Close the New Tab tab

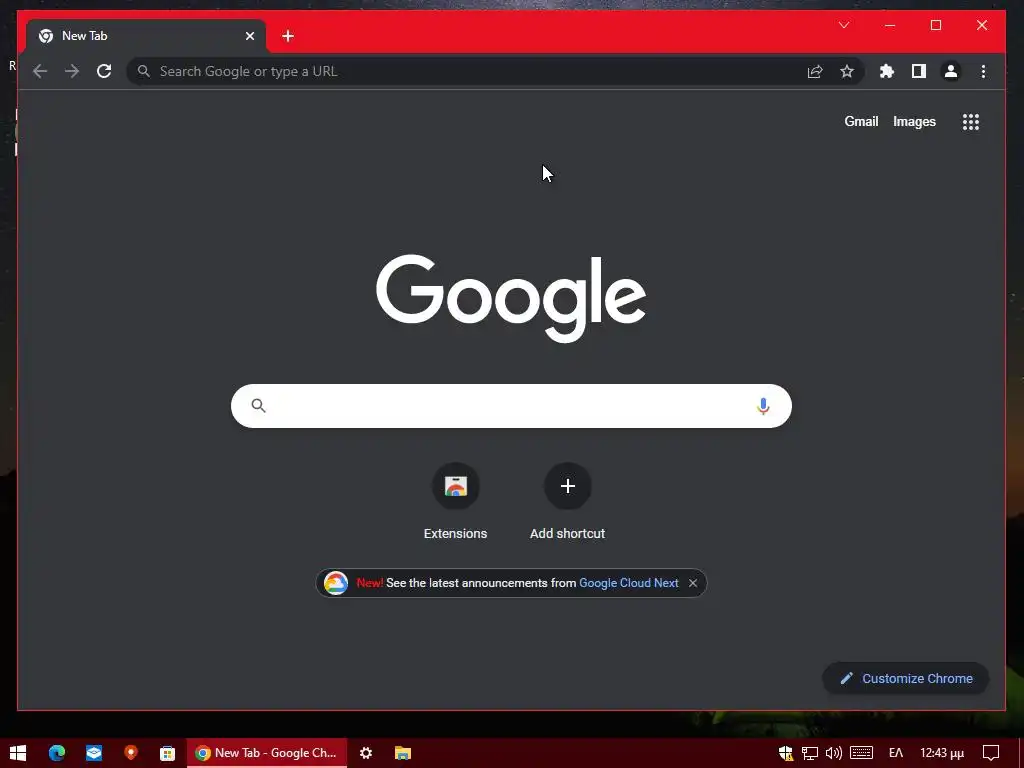point(250,36)
